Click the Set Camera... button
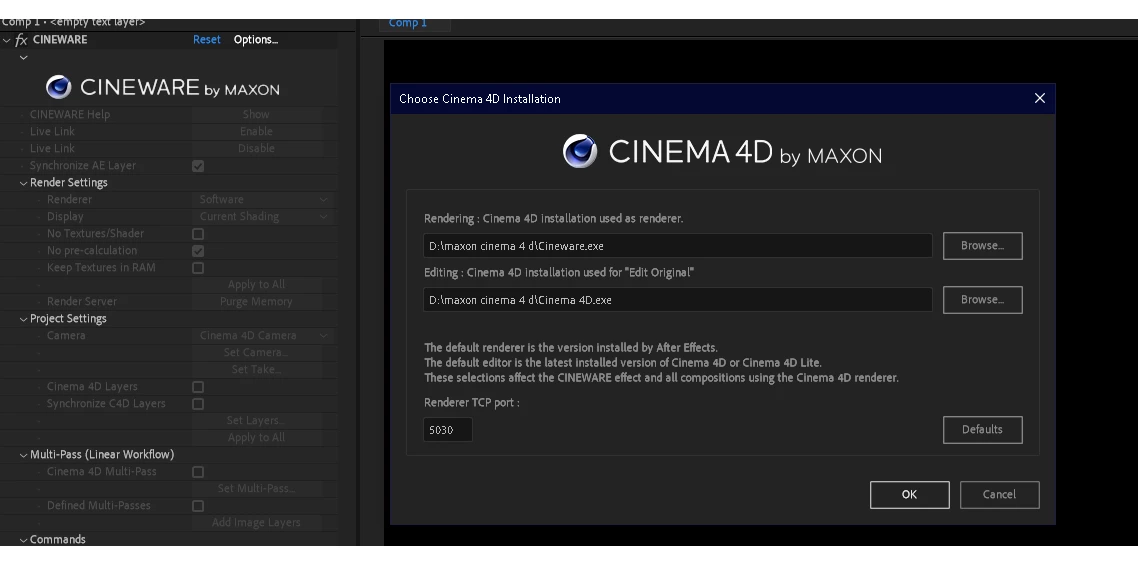Viewport: 1138px width, 564px height. (256, 353)
